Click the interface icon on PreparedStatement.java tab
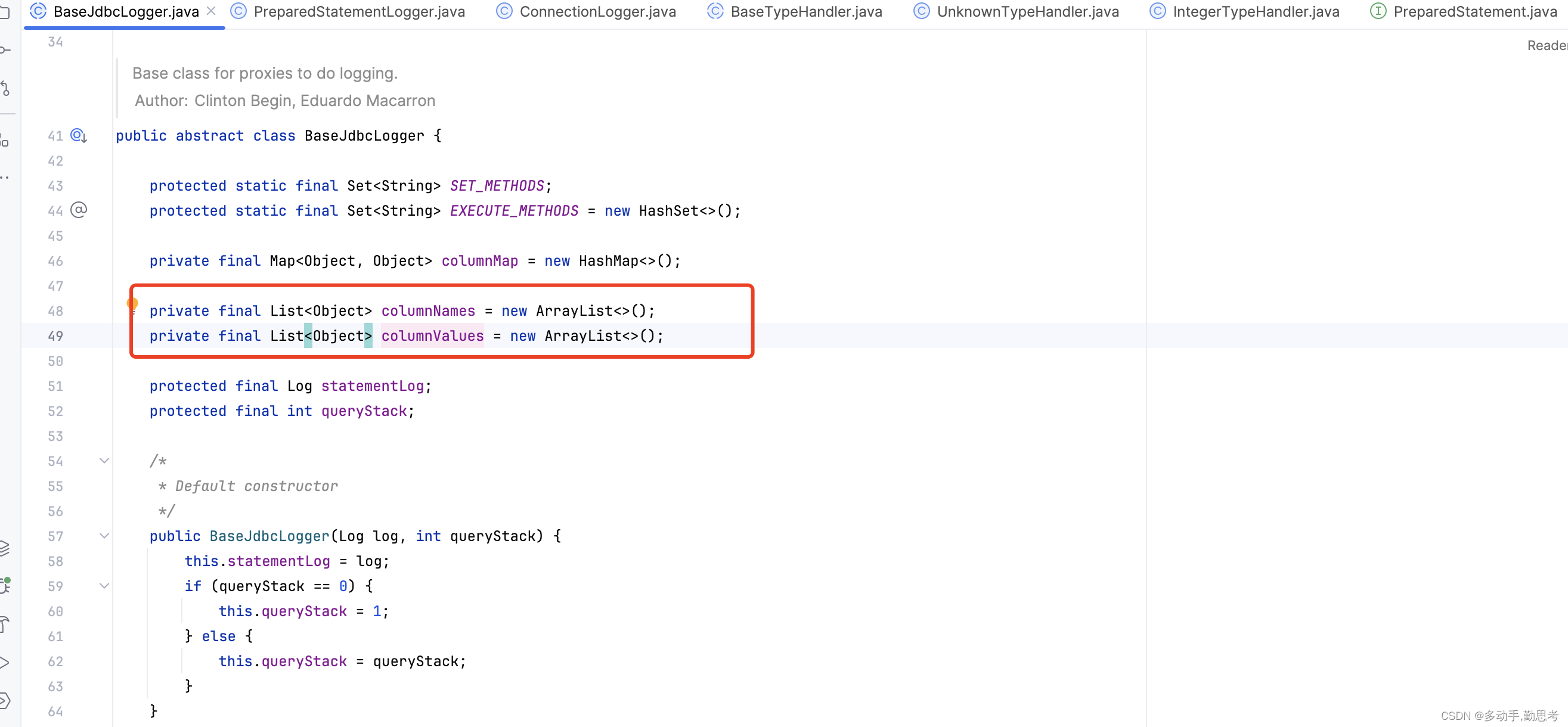 [1378, 11]
